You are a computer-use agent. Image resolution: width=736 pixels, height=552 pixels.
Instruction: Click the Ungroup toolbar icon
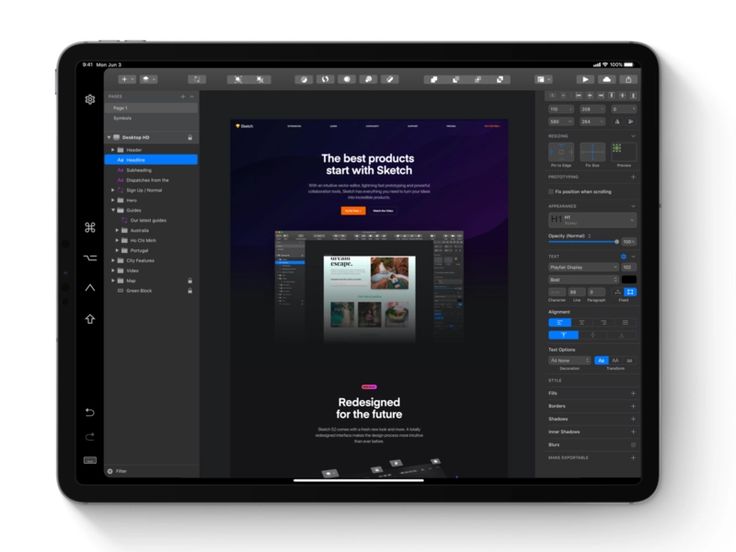(x=260, y=79)
